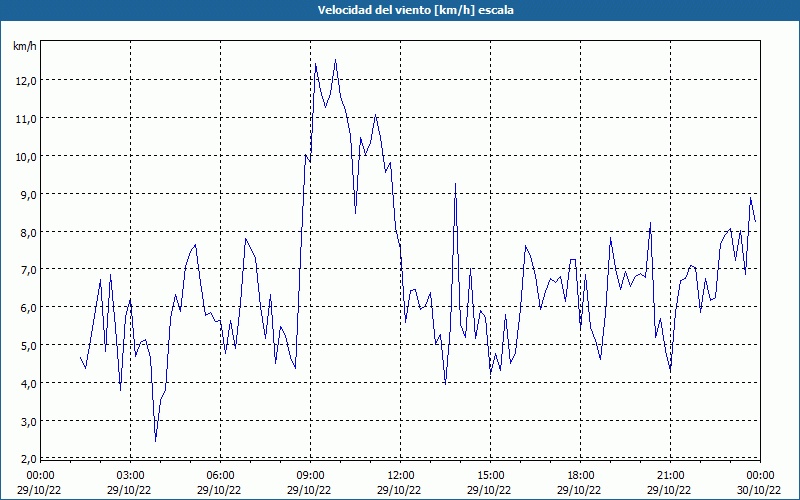Select the '8,0' y-axis label

(x=27, y=232)
